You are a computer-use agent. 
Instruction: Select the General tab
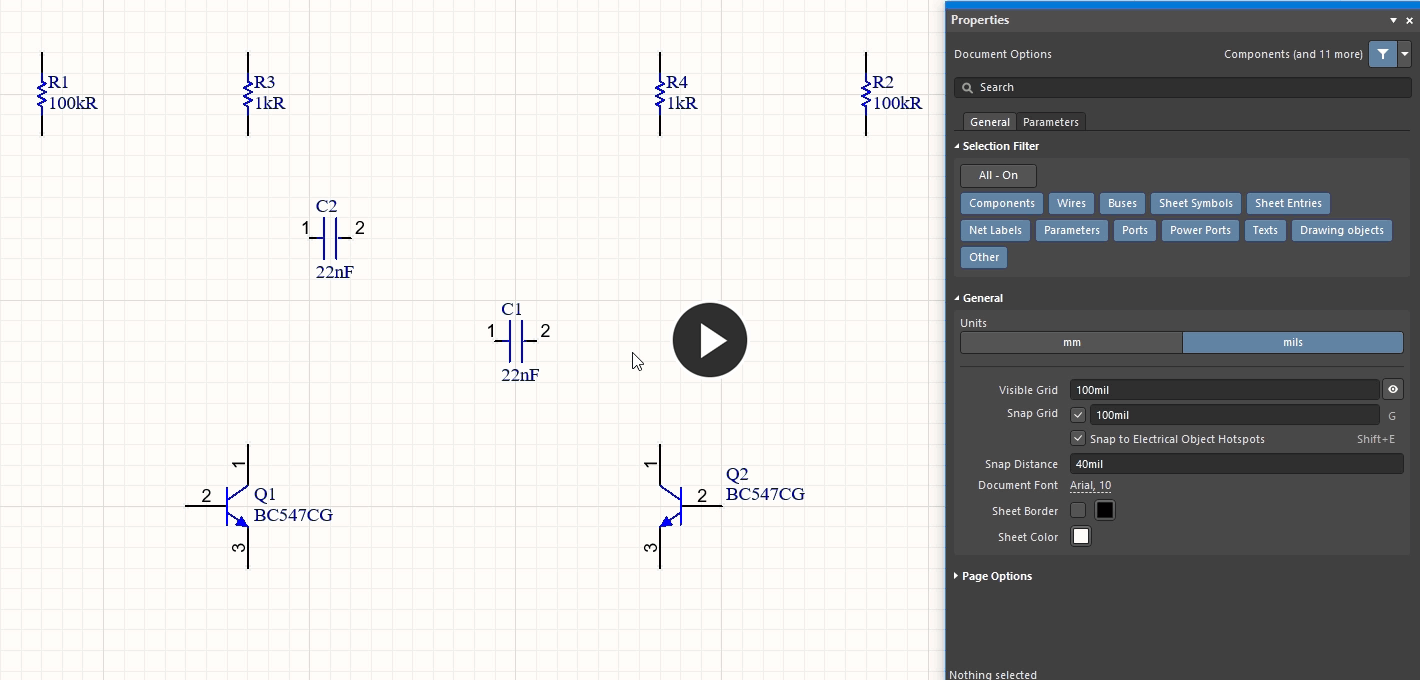pyautogui.click(x=989, y=121)
